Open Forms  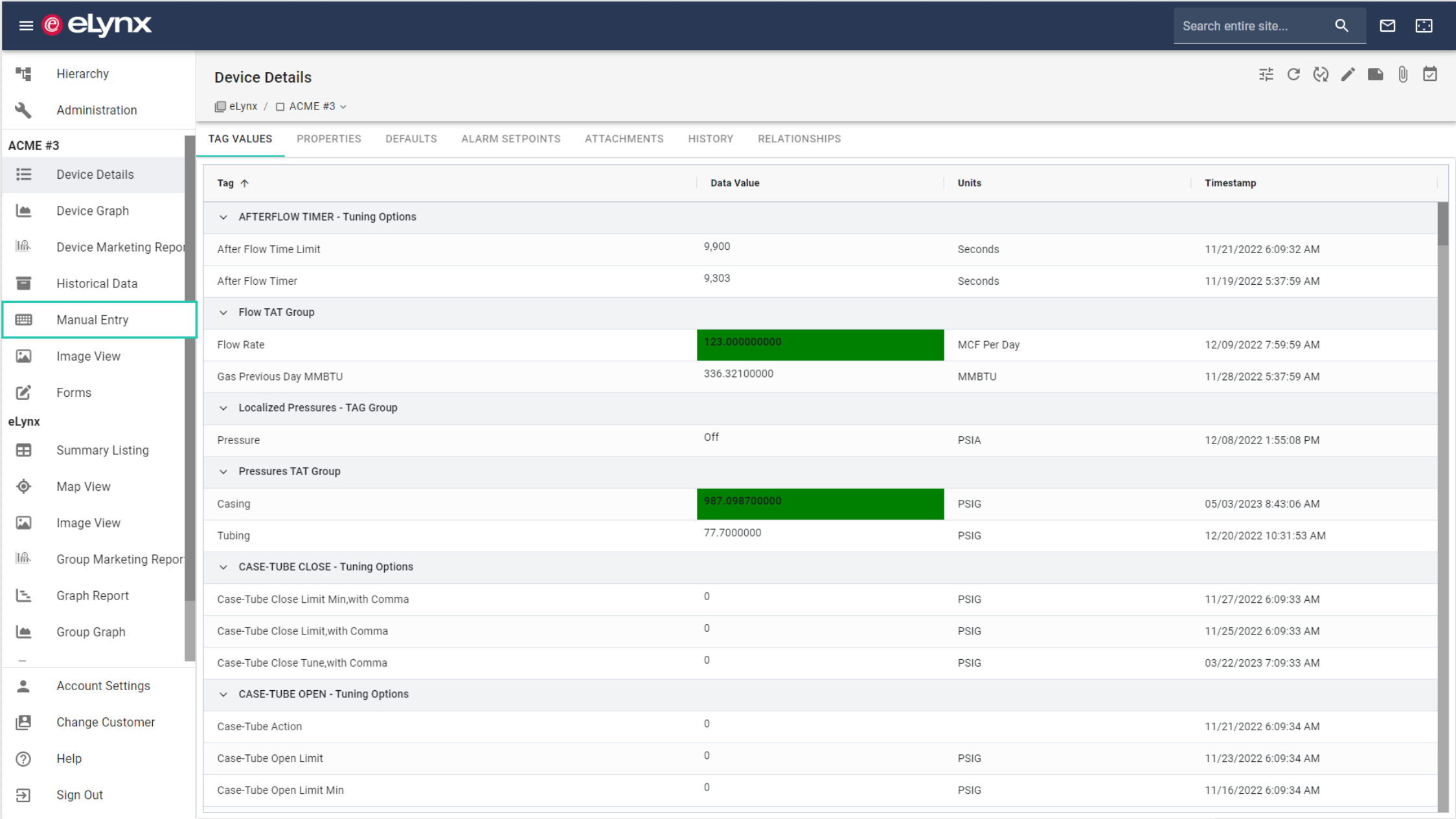point(94,392)
